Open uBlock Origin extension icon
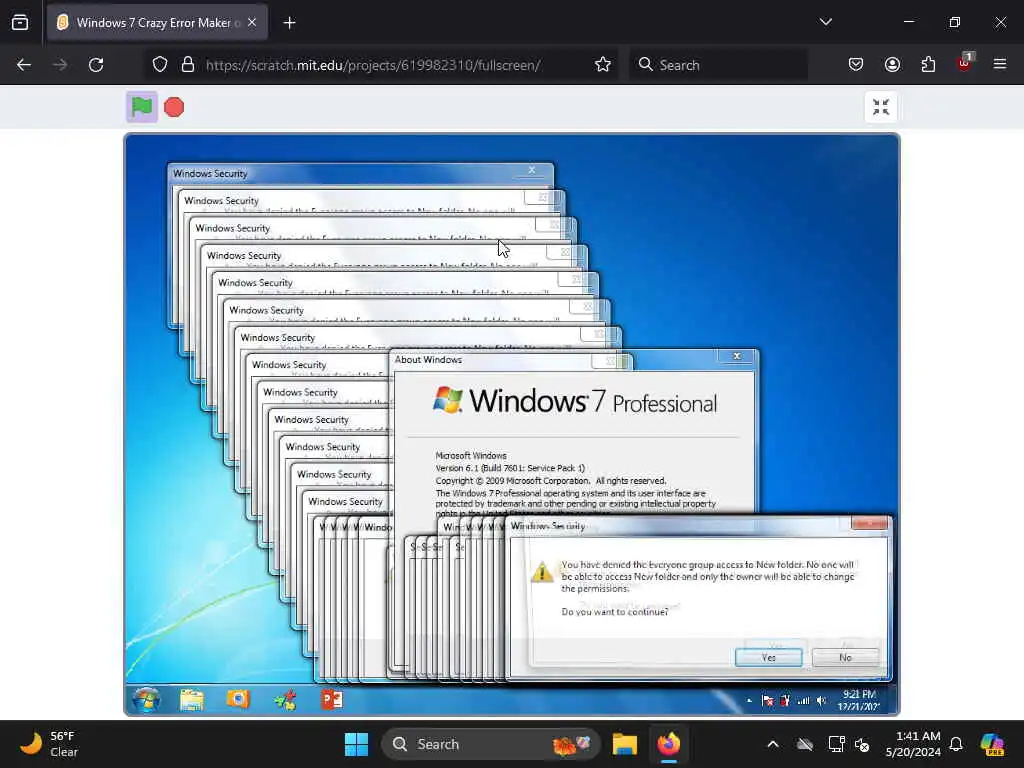This screenshot has width=1024, height=768. (x=964, y=63)
